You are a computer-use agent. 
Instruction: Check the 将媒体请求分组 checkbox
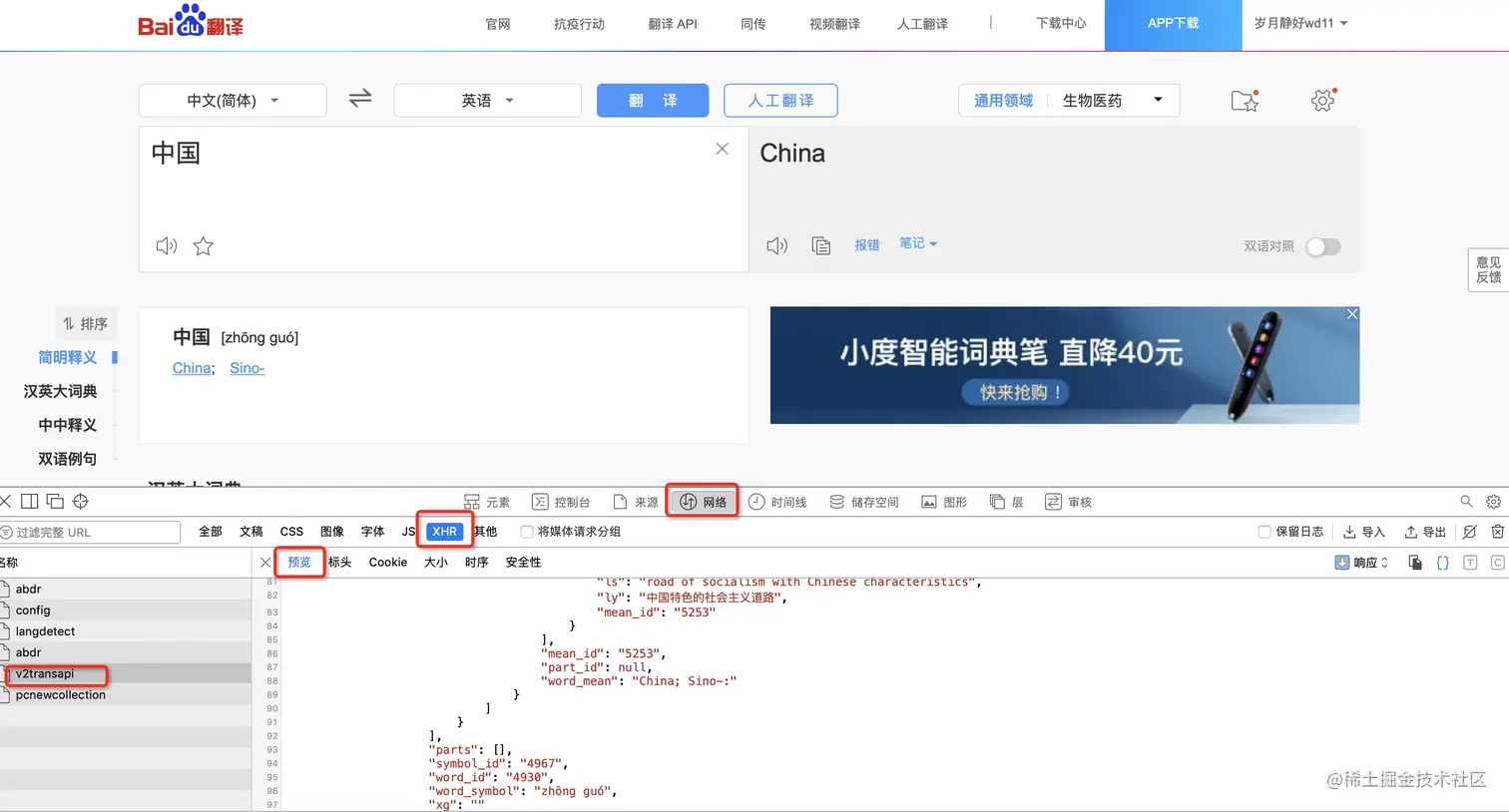527,532
